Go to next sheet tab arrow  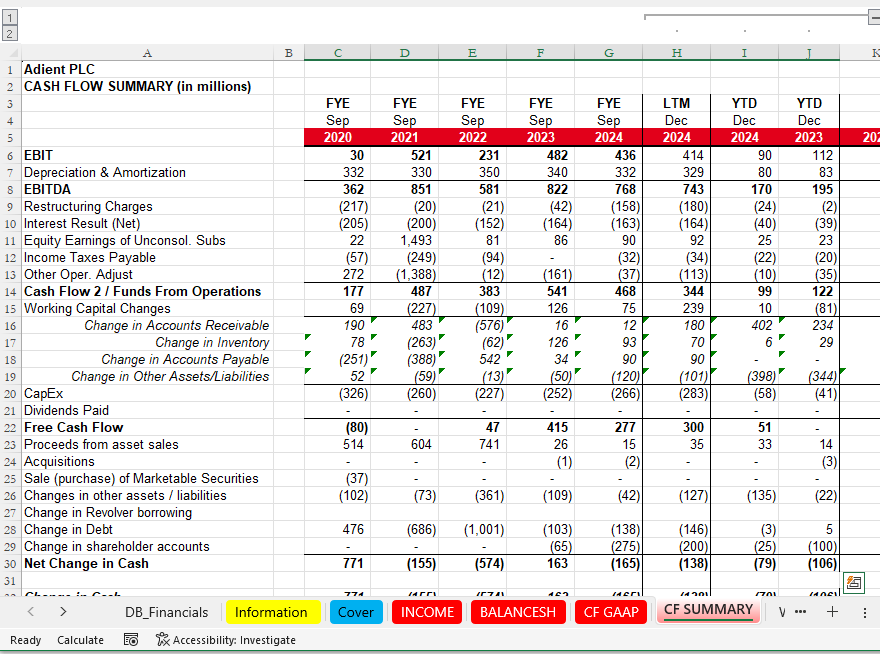tap(63, 611)
